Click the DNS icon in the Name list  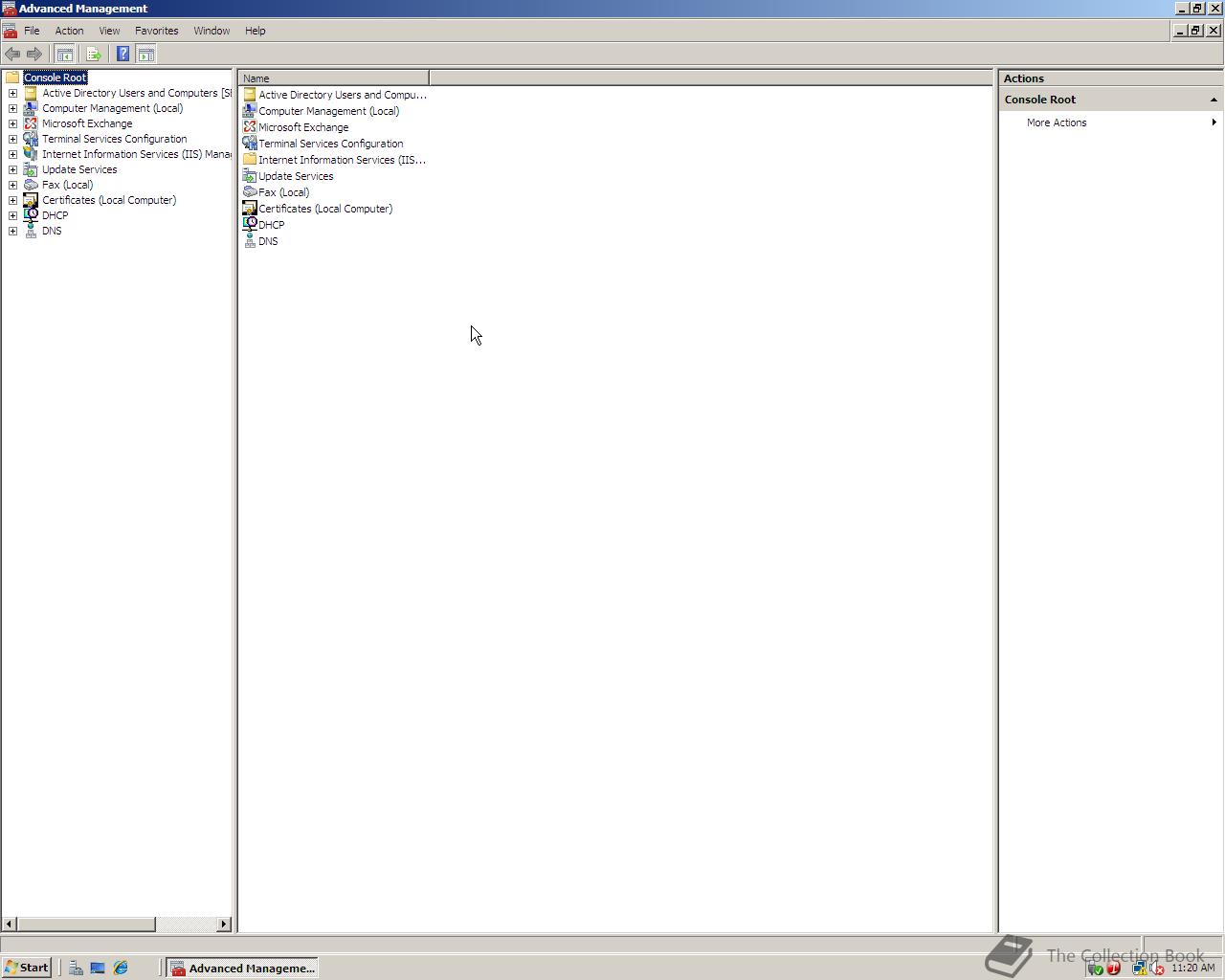250,241
